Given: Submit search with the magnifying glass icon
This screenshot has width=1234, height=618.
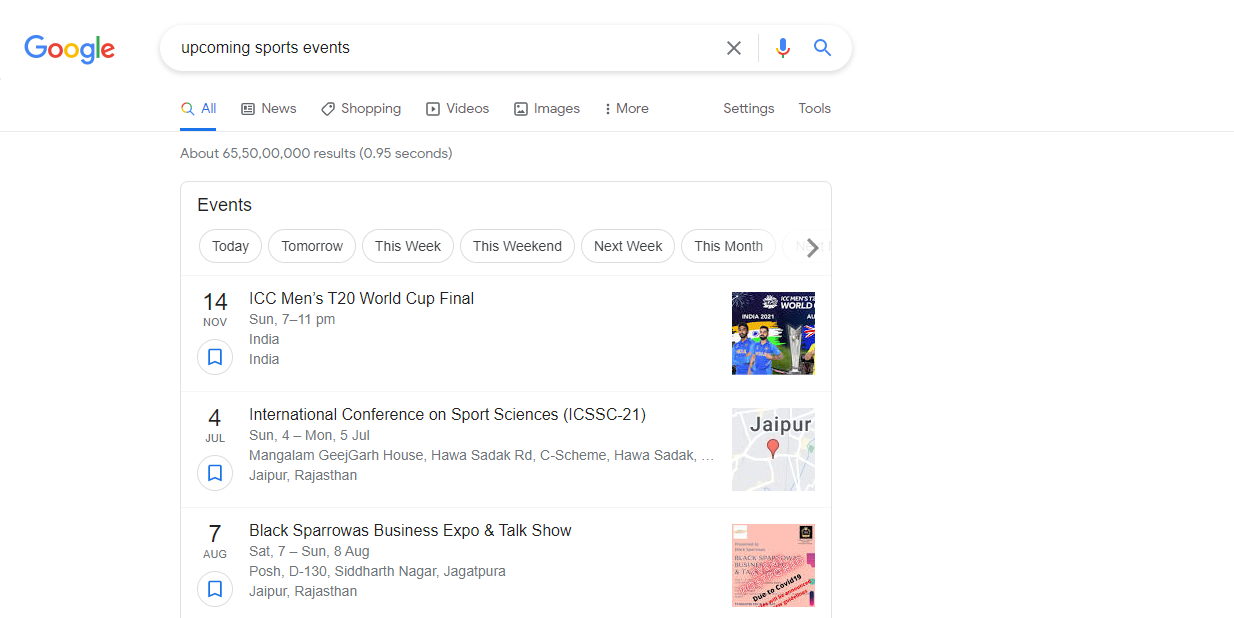Looking at the screenshot, I should click(x=822, y=48).
